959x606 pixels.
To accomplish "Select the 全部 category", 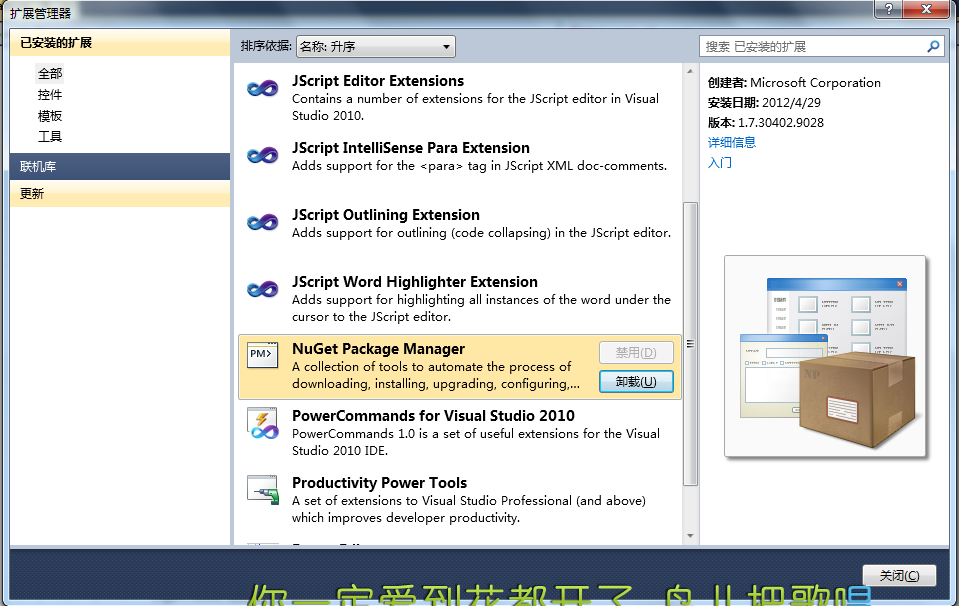I will pyautogui.click(x=50, y=74).
